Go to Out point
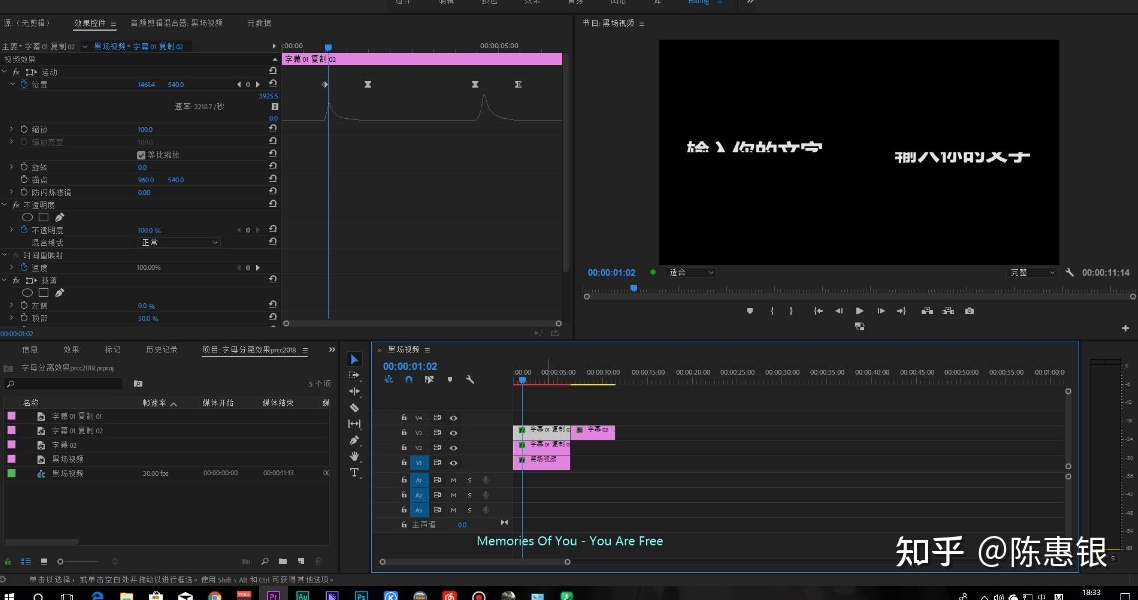 coord(901,311)
